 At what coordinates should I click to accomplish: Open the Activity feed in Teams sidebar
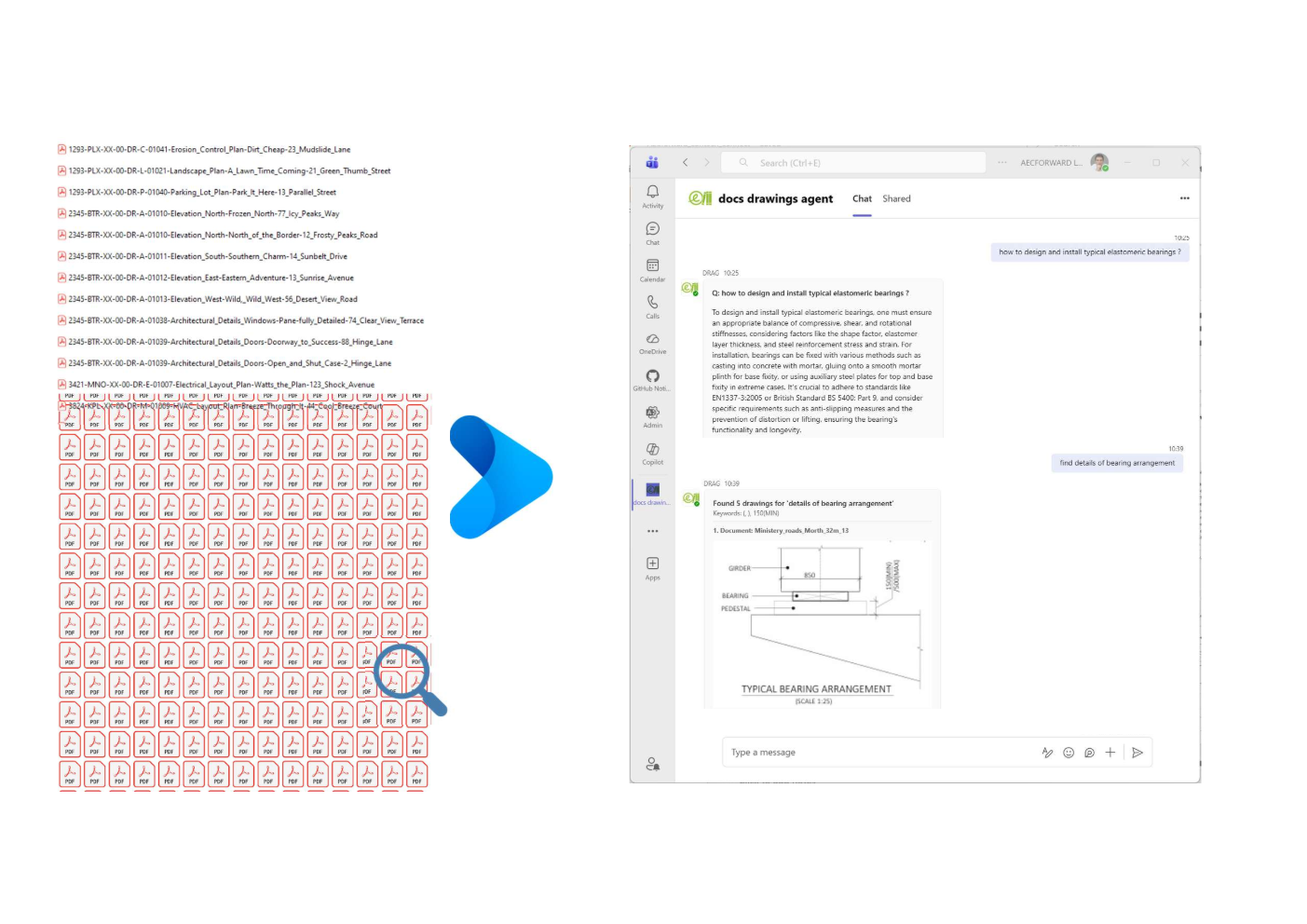[652, 196]
